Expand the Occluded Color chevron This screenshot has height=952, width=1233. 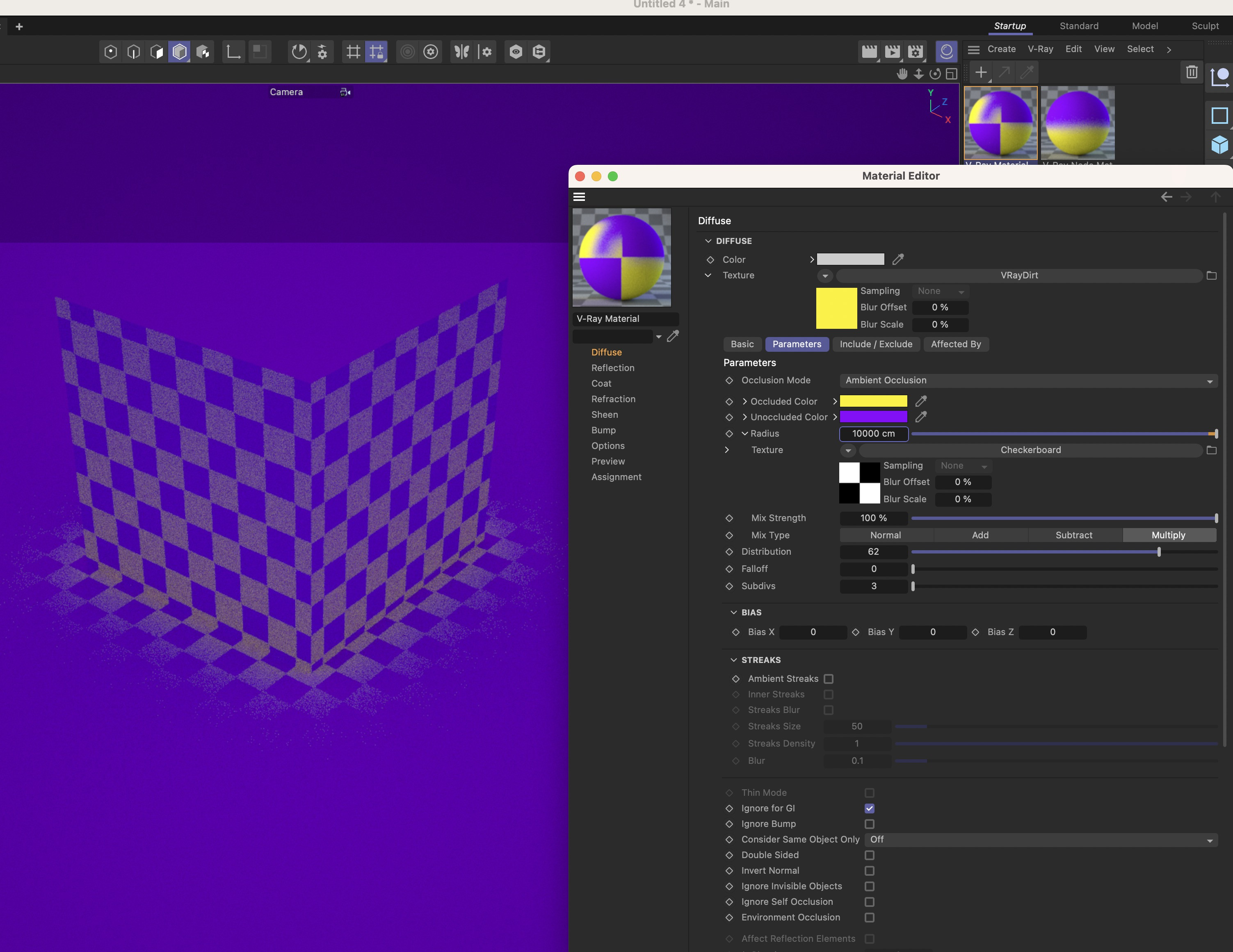point(744,401)
